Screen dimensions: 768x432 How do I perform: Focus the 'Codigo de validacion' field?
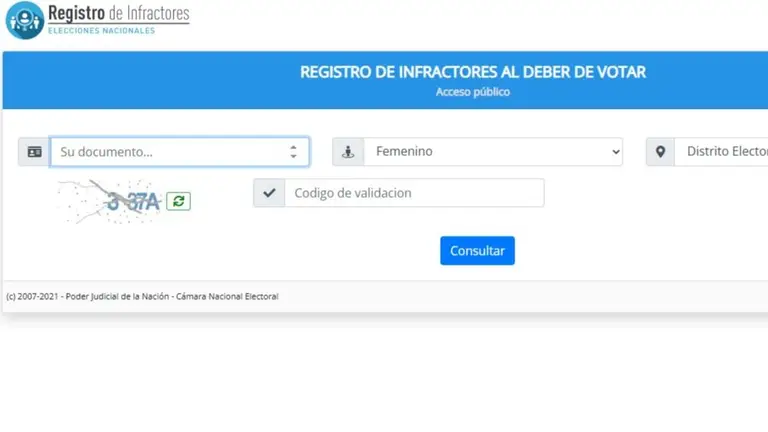pyautogui.click(x=413, y=193)
